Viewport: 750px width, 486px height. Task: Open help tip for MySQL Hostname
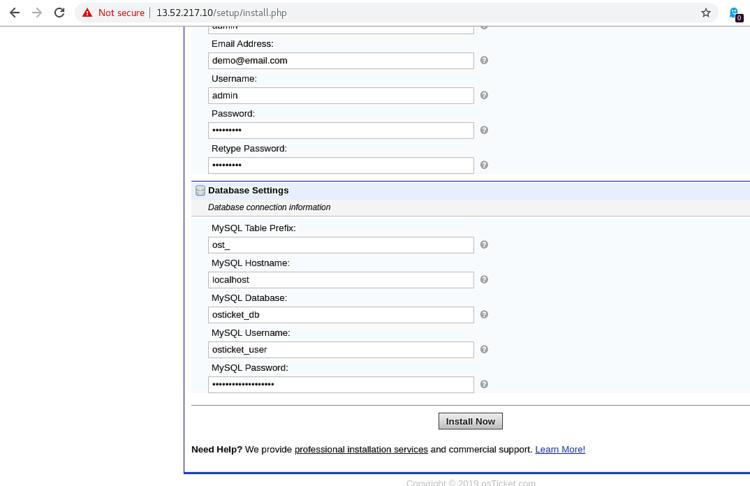[484, 280]
